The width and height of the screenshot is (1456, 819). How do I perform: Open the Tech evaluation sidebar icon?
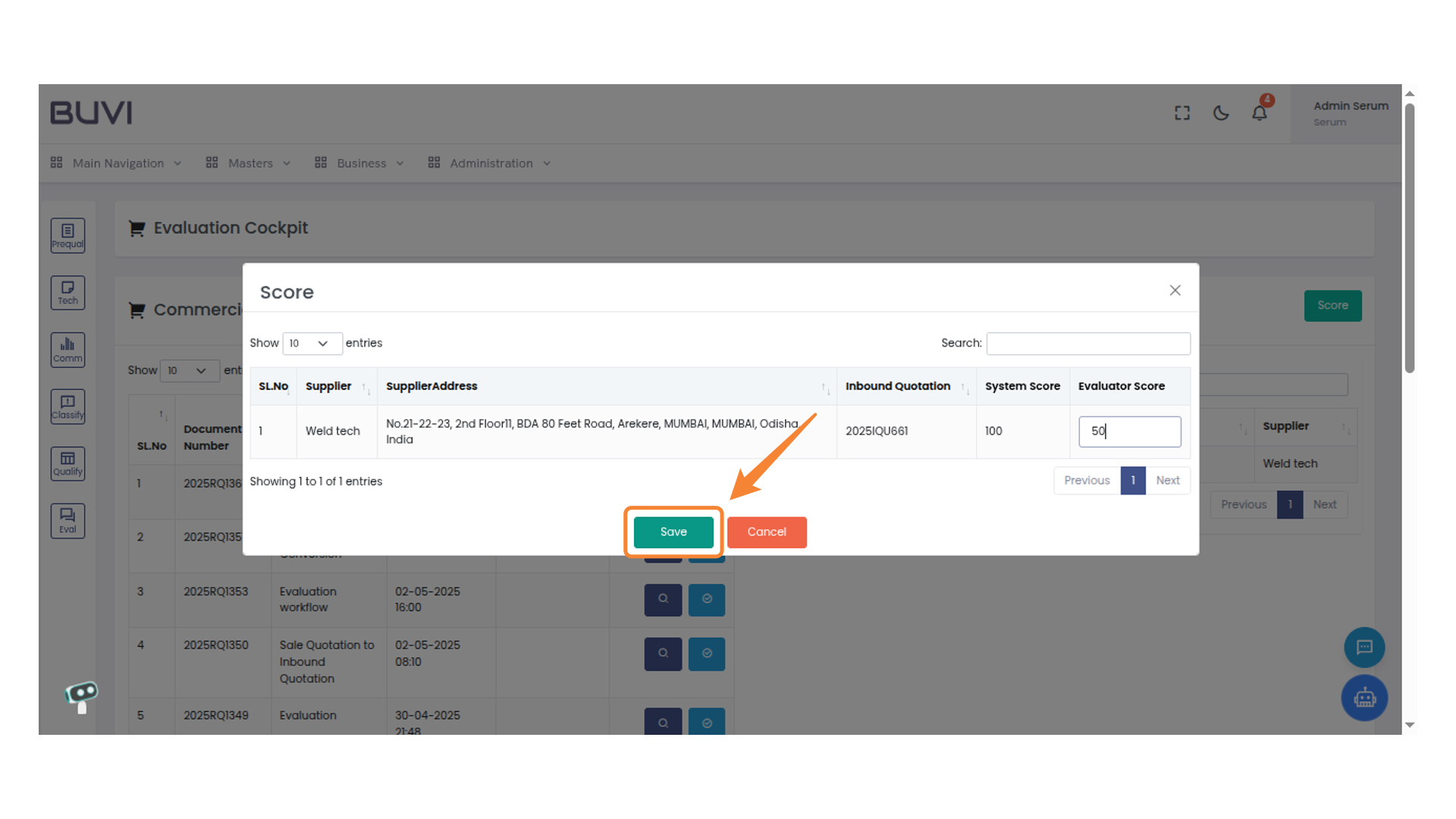pos(67,293)
